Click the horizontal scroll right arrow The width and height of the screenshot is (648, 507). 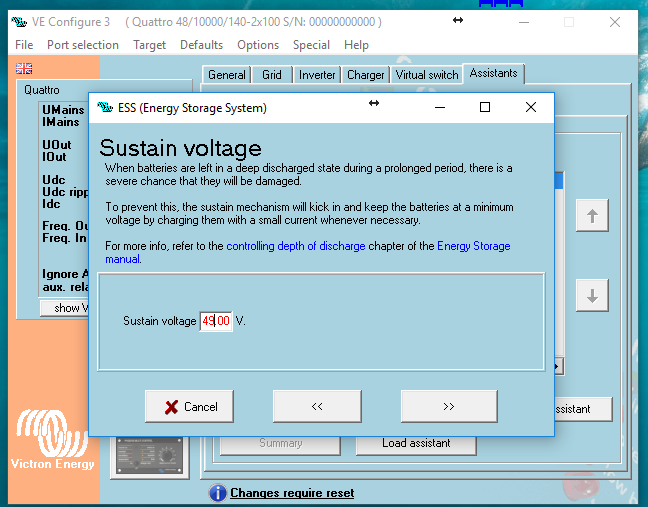click(x=557, y=367)
